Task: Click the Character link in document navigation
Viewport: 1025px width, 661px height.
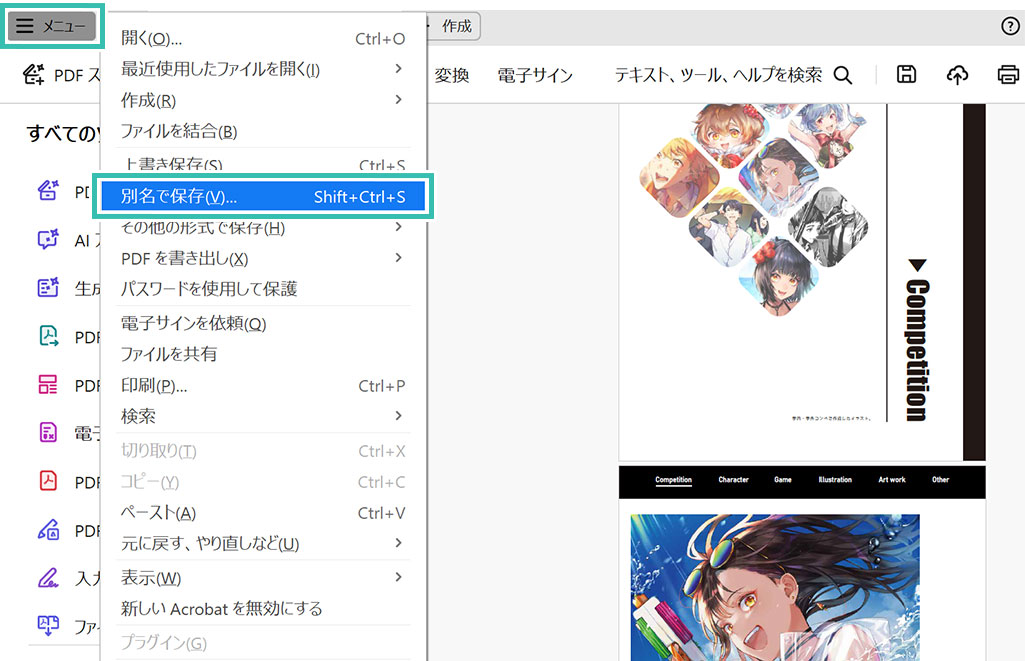Action: pos(733,480)
